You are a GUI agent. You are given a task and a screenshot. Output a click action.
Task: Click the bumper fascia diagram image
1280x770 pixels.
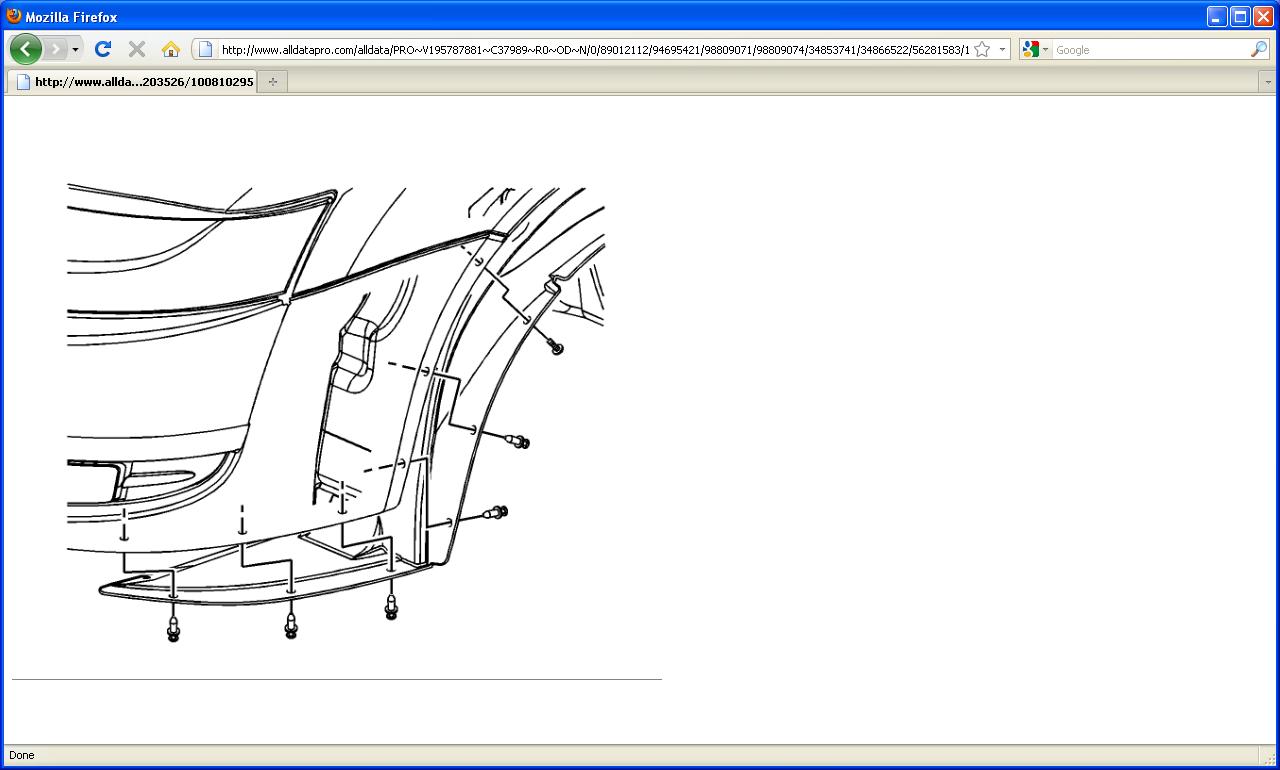coord(336,413)
